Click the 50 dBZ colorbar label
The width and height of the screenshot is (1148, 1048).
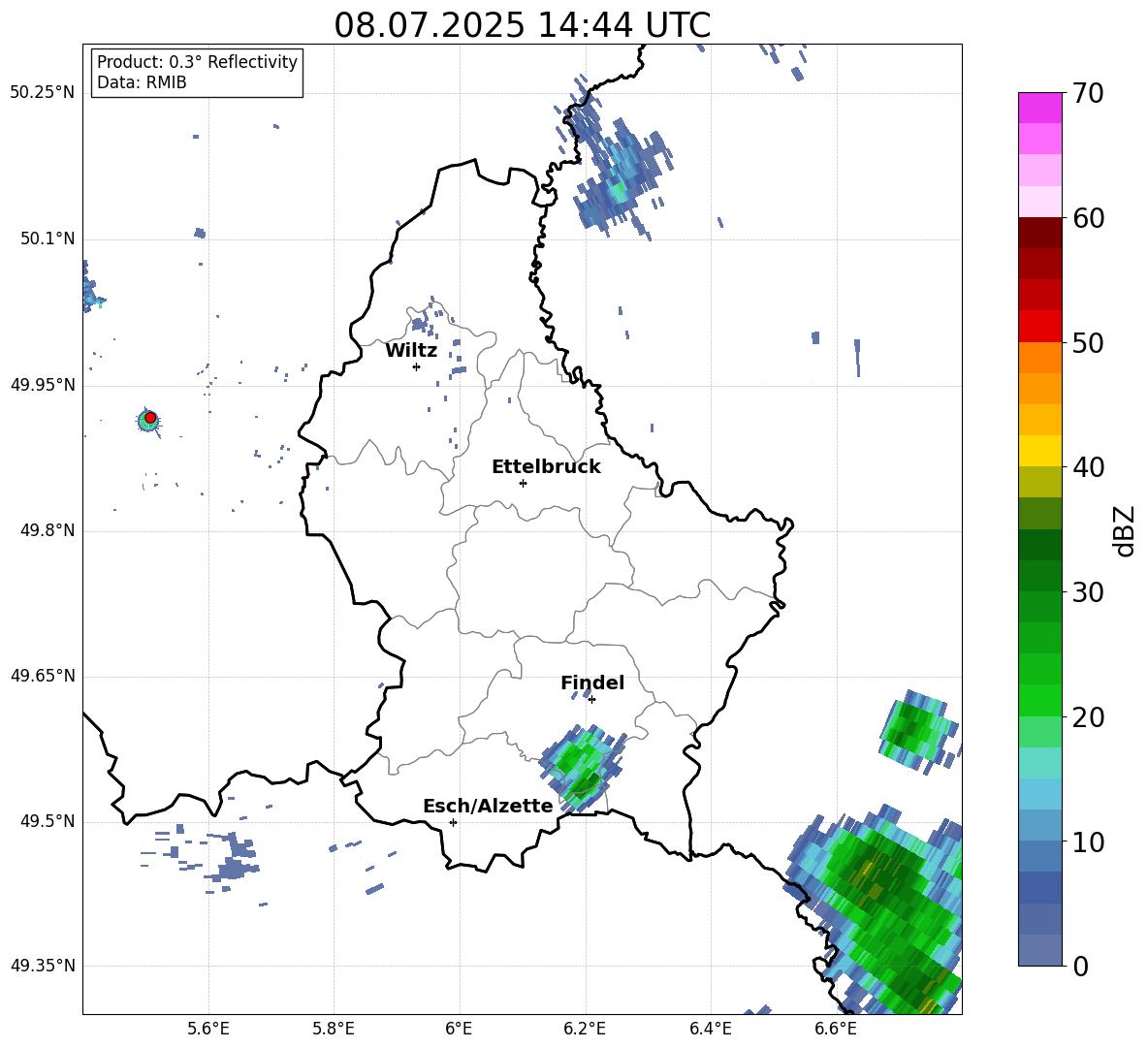pyautogui.click(x=1087, y=343)
